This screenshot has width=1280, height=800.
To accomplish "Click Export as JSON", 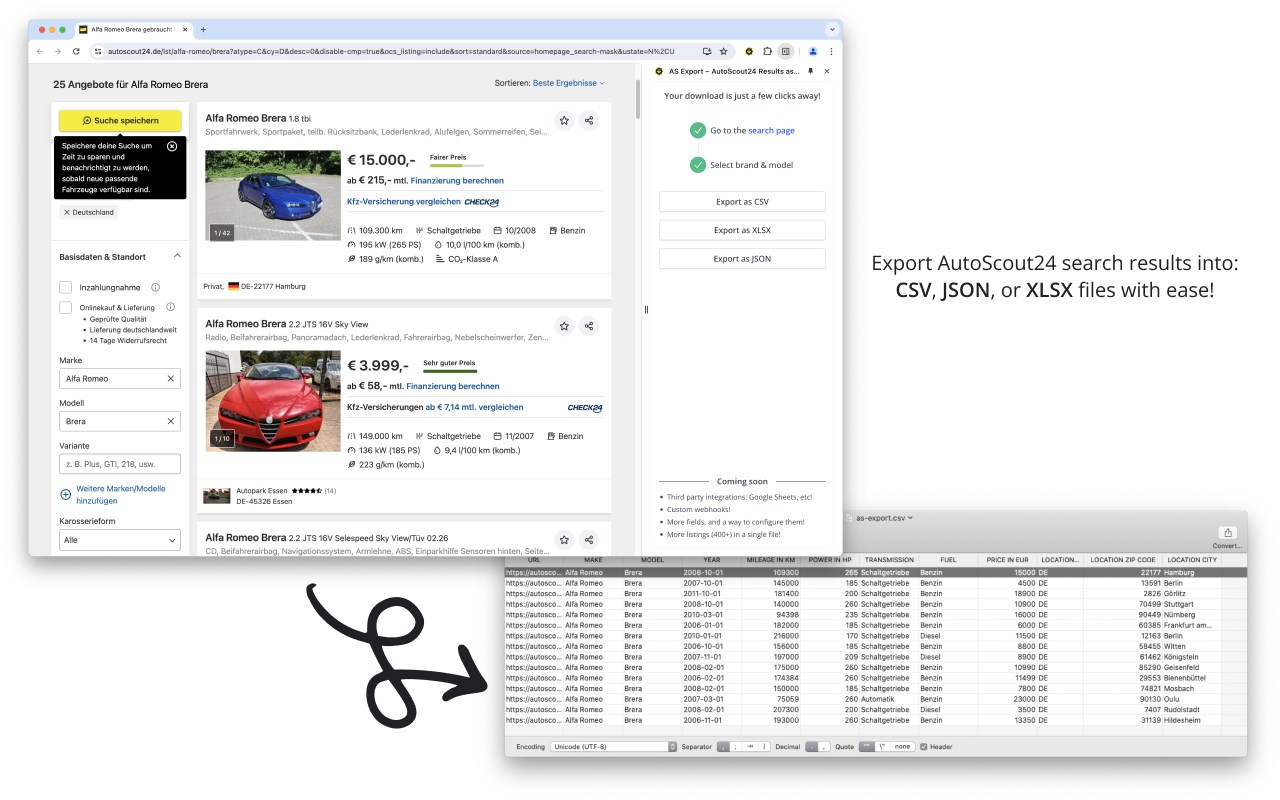I will [742, 259].
